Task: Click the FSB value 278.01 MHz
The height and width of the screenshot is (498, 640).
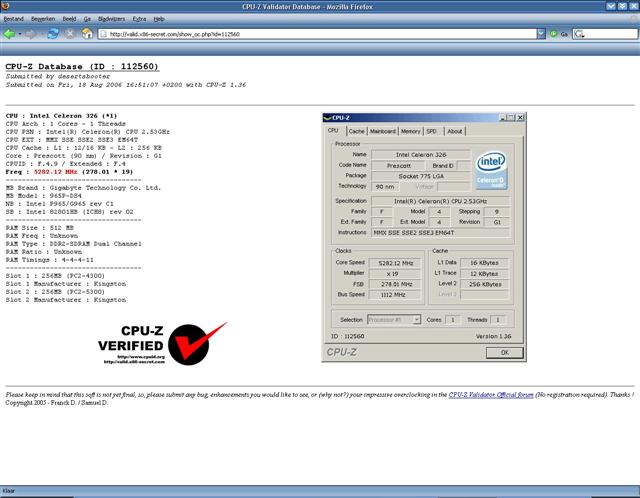Action: click(x=395, y=284)
